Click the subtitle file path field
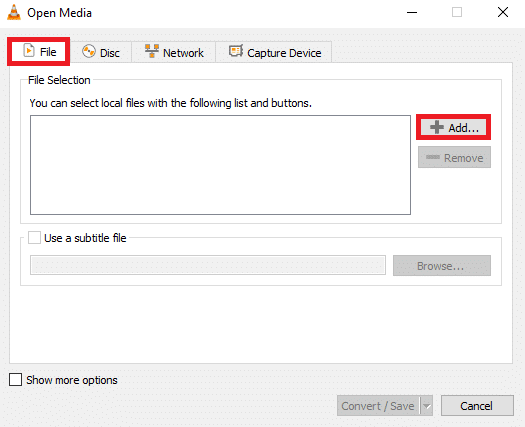This screenshot has height=427, width=525. coord(208,265)
